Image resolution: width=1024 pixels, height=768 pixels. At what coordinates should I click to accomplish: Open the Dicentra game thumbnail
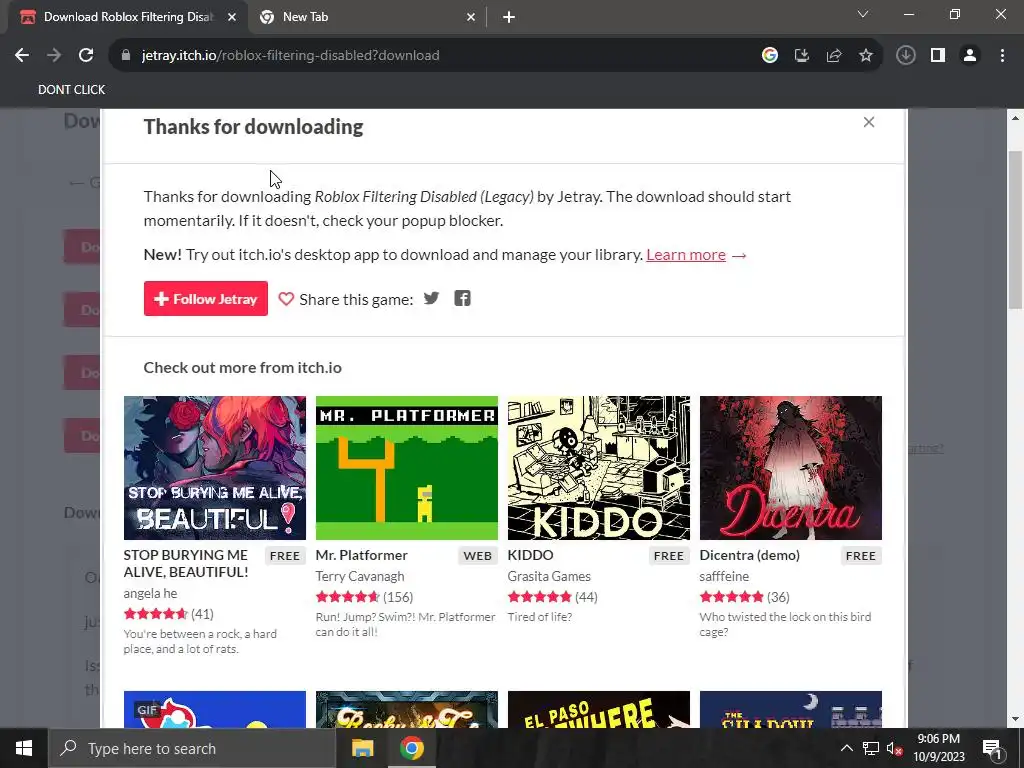(x=791, y=468)
